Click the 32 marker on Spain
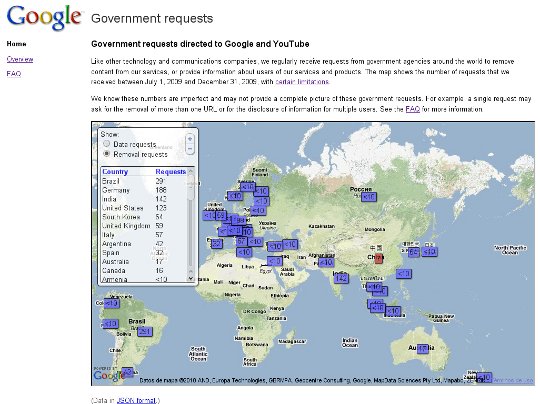The width and height of the screenshot is (540, 404). pyautogui.click(x=216, y=244)
